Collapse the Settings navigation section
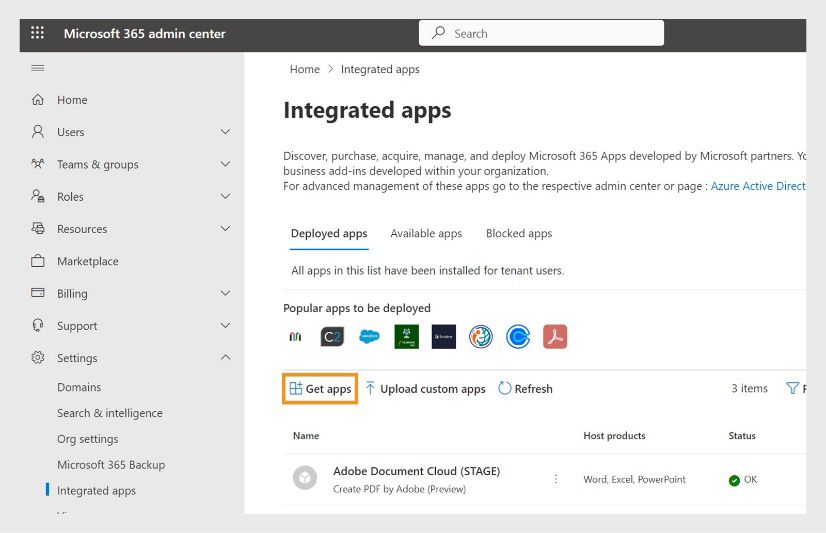Screen dimensions: 826x533 click(225, 357)
